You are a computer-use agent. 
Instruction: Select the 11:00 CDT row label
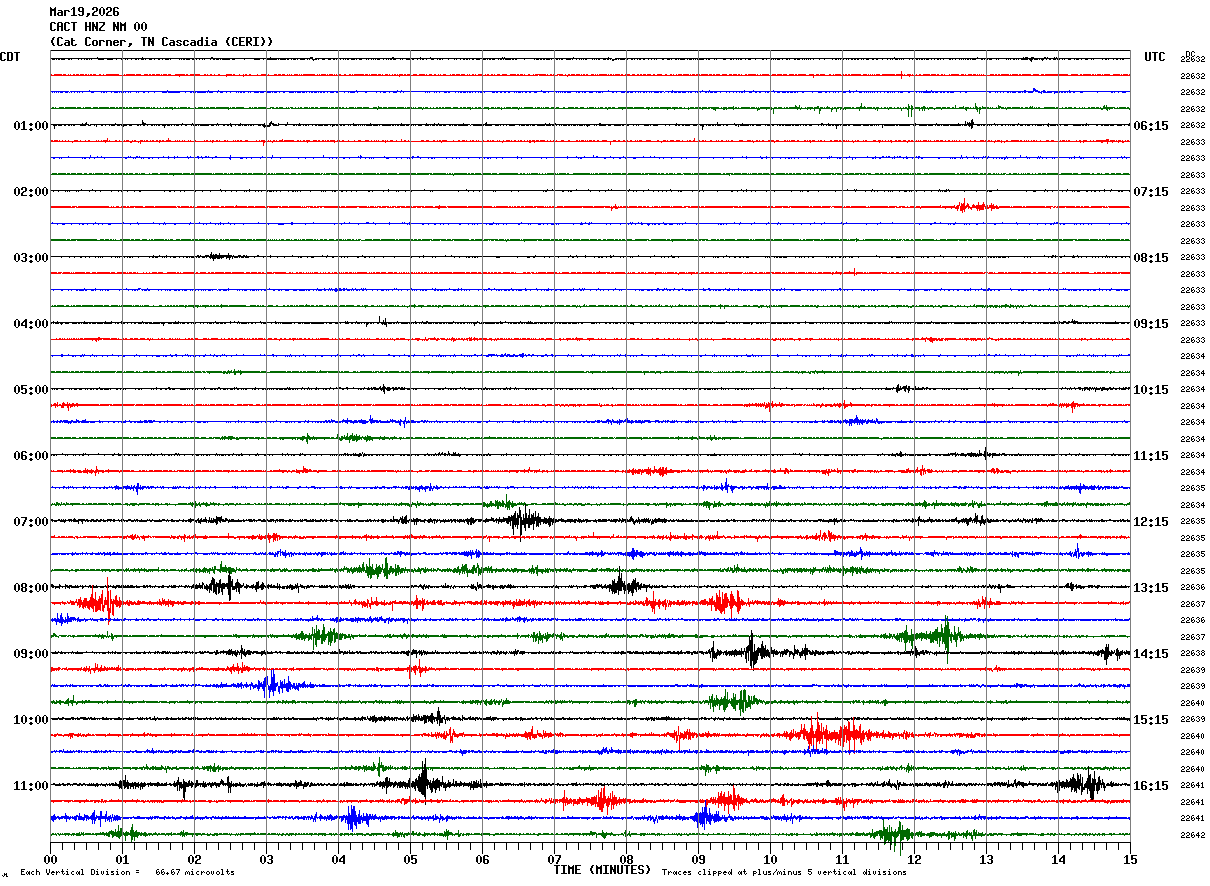pos(31,786)
